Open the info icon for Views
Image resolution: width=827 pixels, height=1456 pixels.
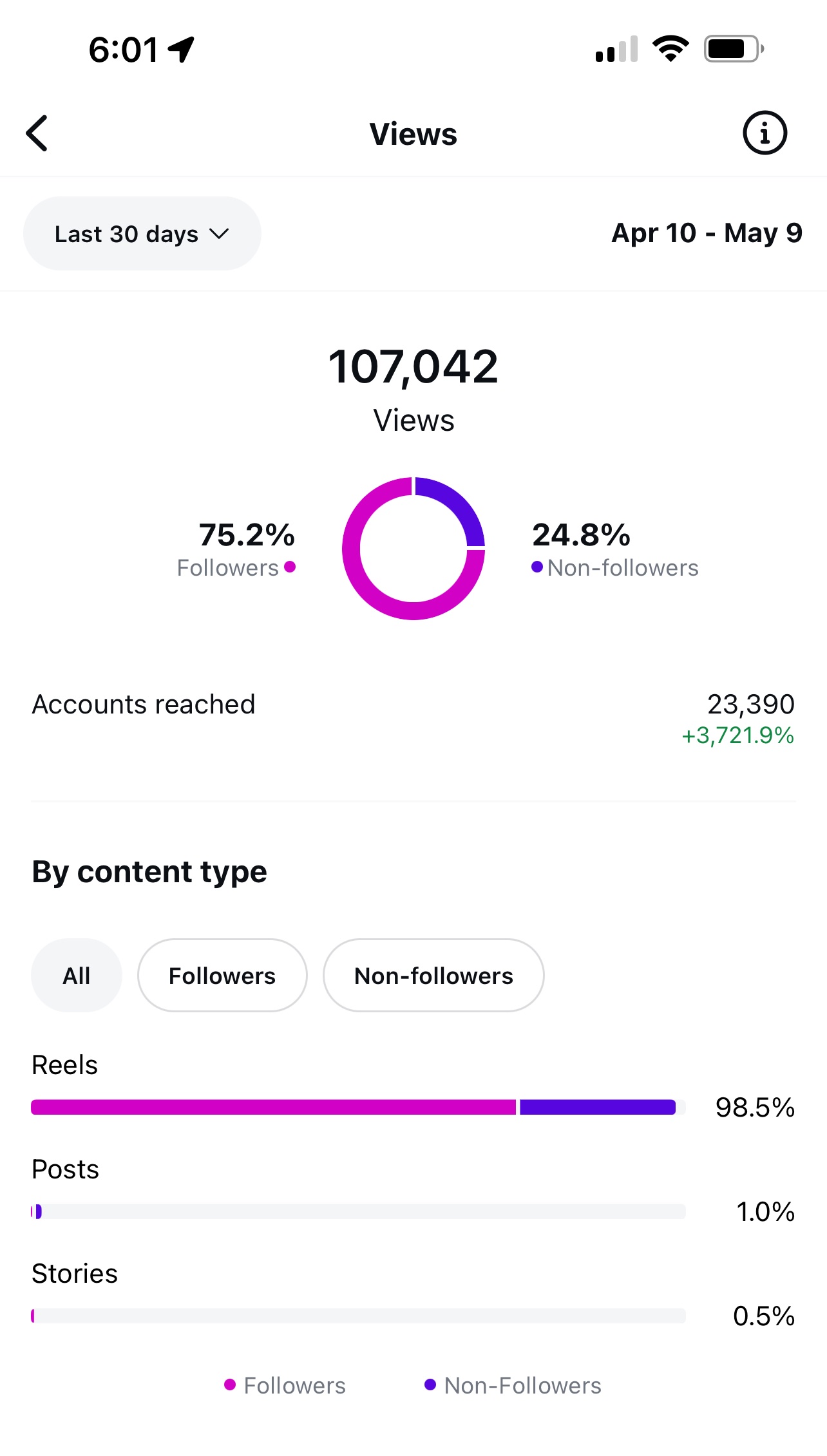765,133
